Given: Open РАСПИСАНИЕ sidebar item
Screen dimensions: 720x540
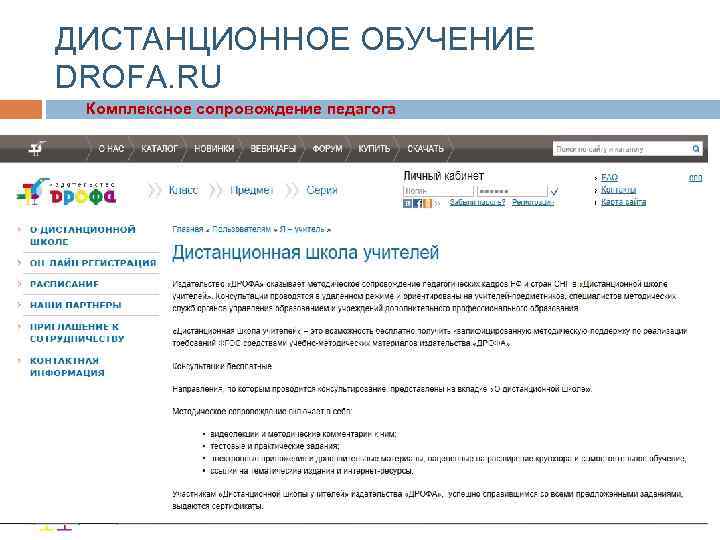Looking at the screenshot, I should tap(64, 284).
